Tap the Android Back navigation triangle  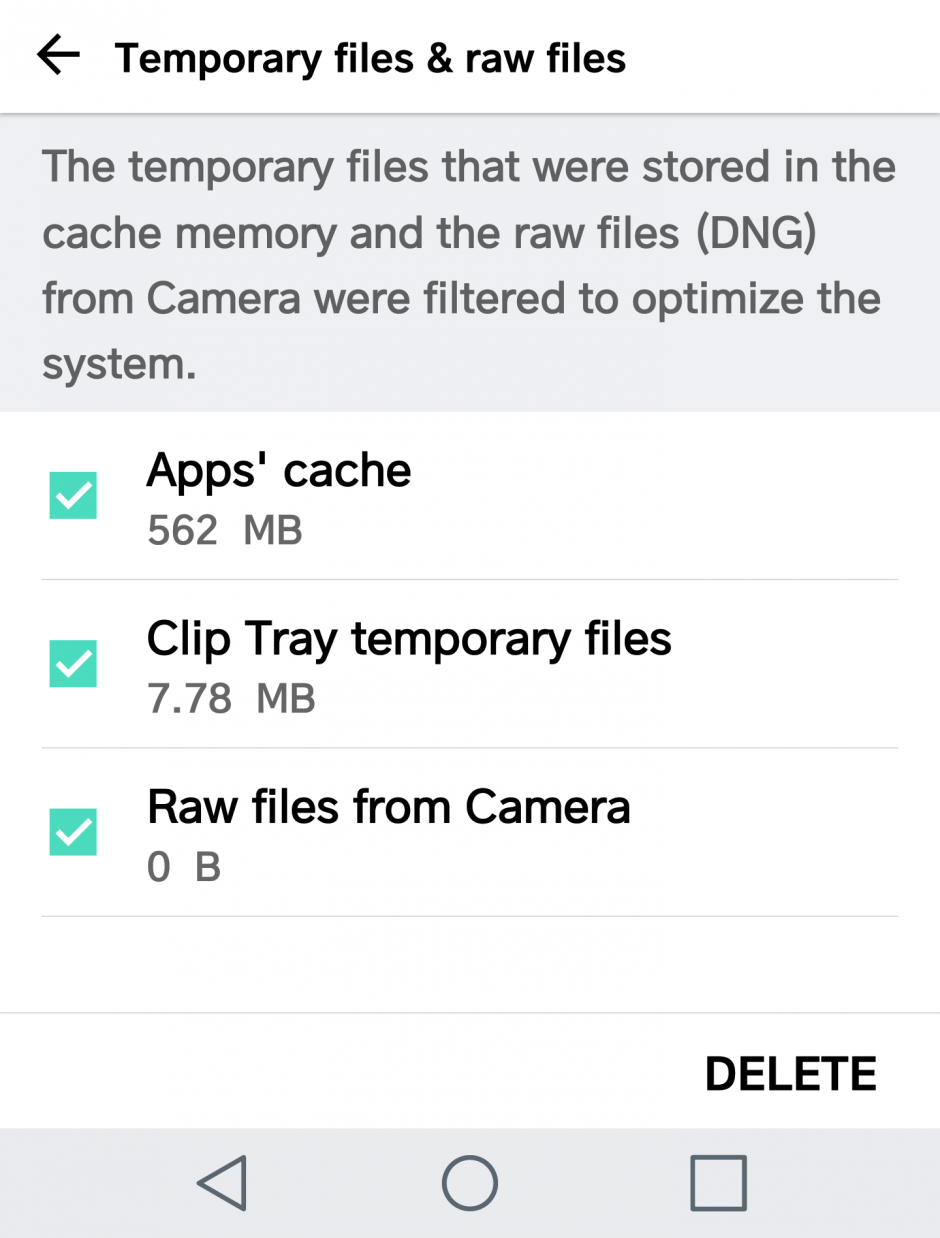pyautogui.click(x=222, y=1183)
